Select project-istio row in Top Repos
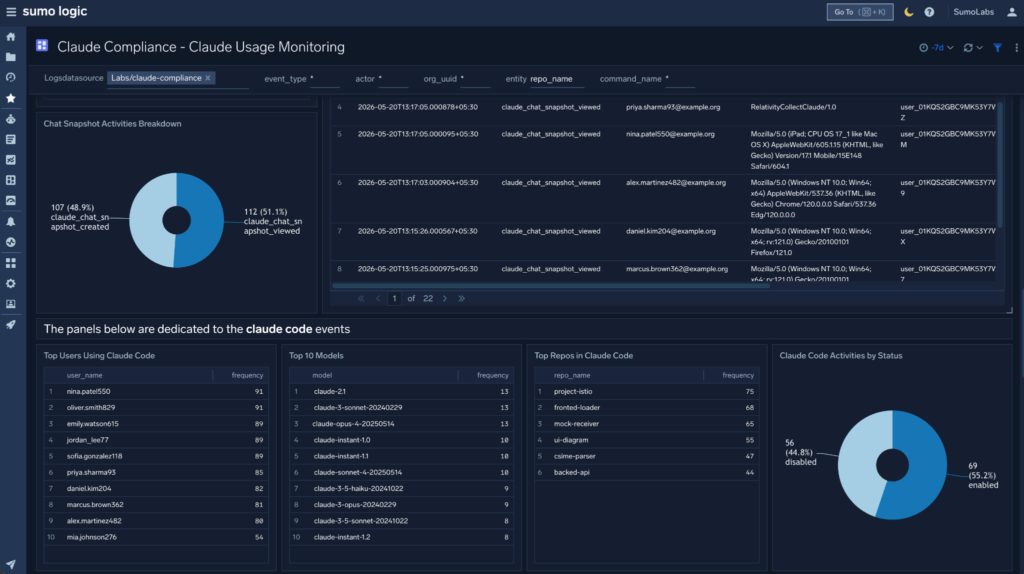This screenshot has width=1024, height=574. tap(647, 391)
